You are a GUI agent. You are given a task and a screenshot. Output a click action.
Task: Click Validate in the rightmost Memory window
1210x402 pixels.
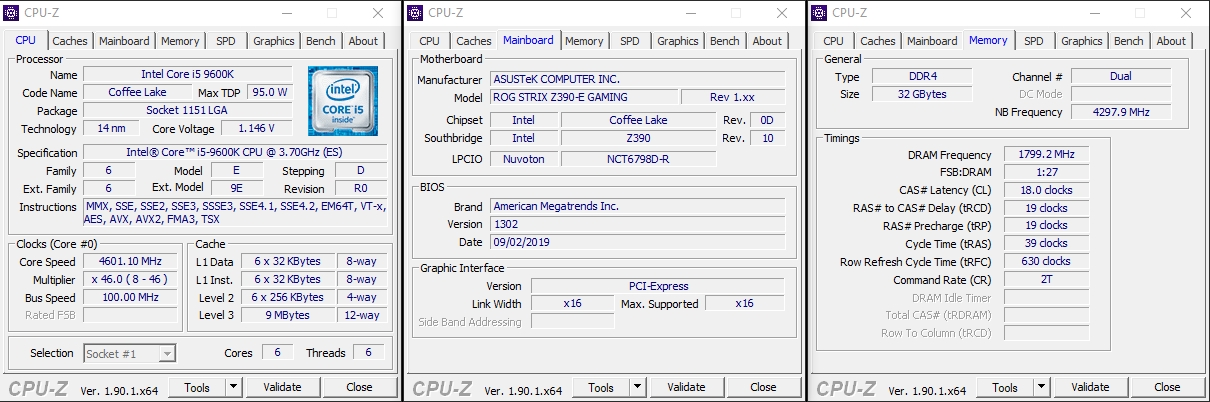[1090, 387]
